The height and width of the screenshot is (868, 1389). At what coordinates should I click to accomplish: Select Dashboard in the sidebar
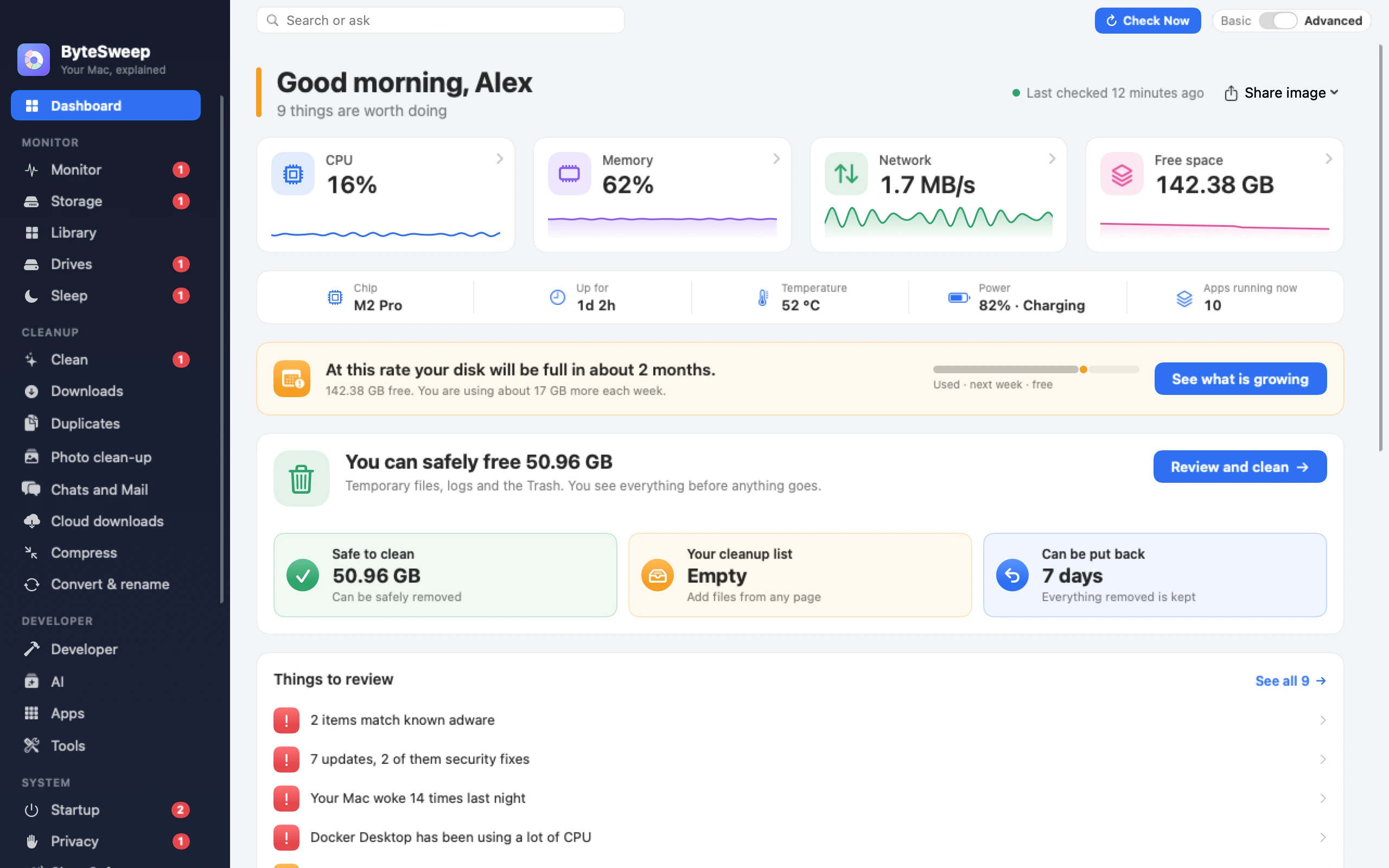pyautogui.click(x=106, y=106)
